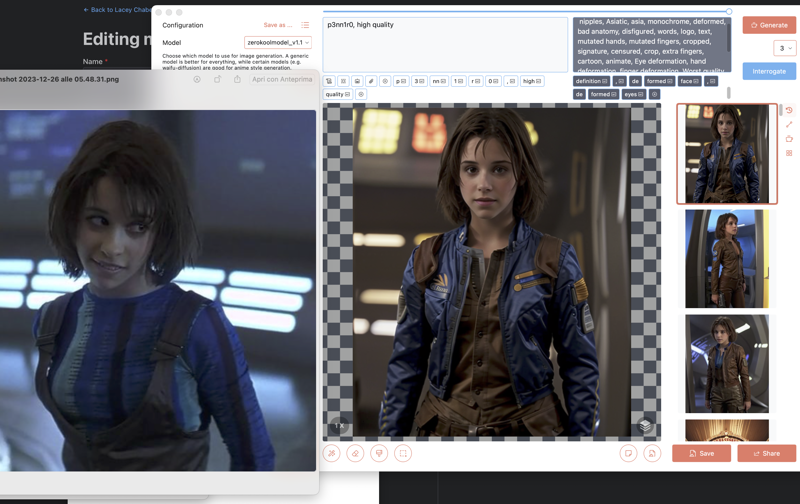Screen dimensions: 800x504
Task: Open the configuration list icon beside Save as
Action: click(305, 25)
